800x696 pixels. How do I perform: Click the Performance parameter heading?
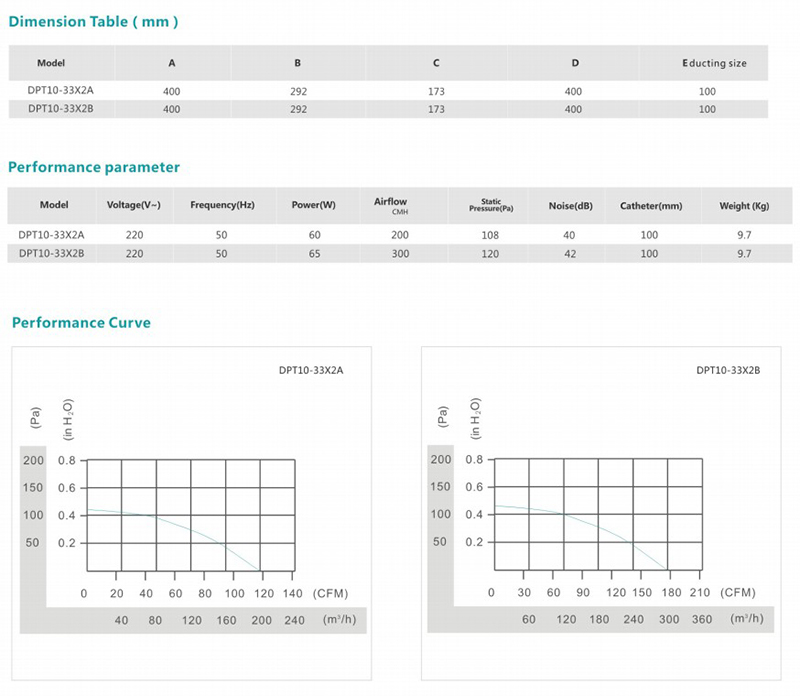[x=94, y=167]
